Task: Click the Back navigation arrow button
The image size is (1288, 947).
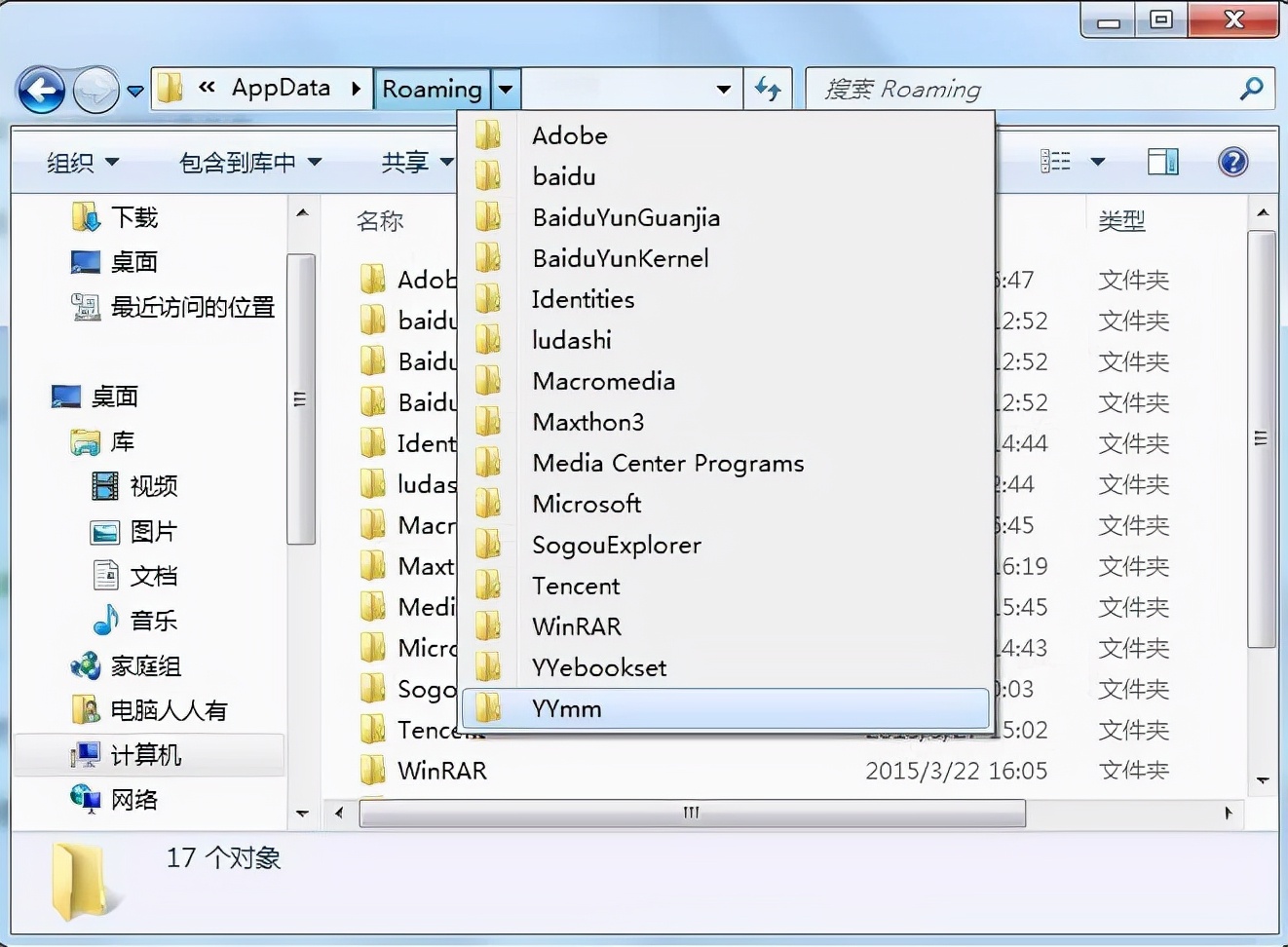Action: point(41,91)
